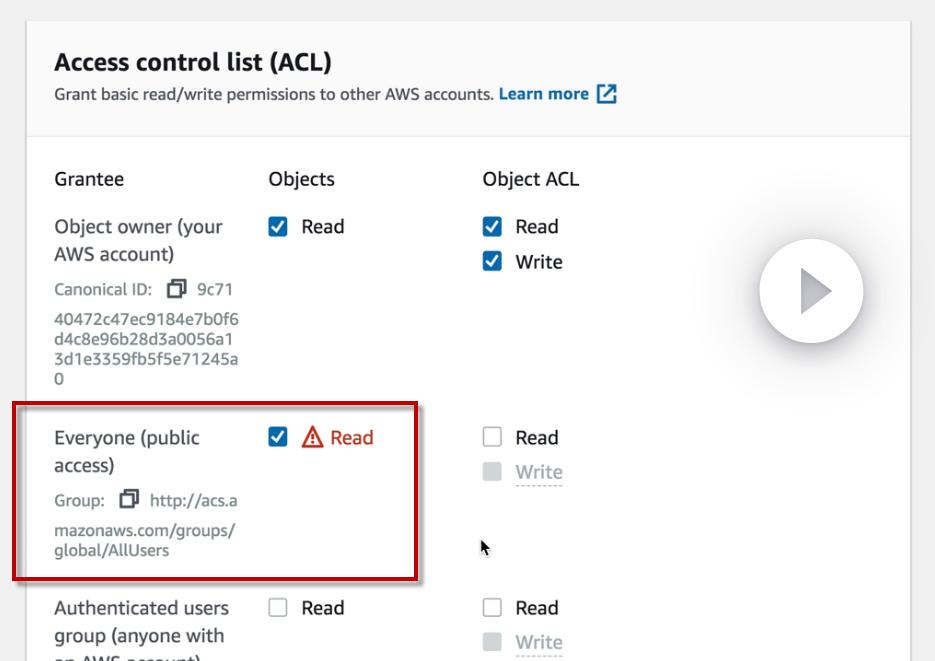Viewport: 935px width, 661px height.
Task: Toggle Object owner's Object ACL Read checkbox
Action: click(x=492, y=227)
